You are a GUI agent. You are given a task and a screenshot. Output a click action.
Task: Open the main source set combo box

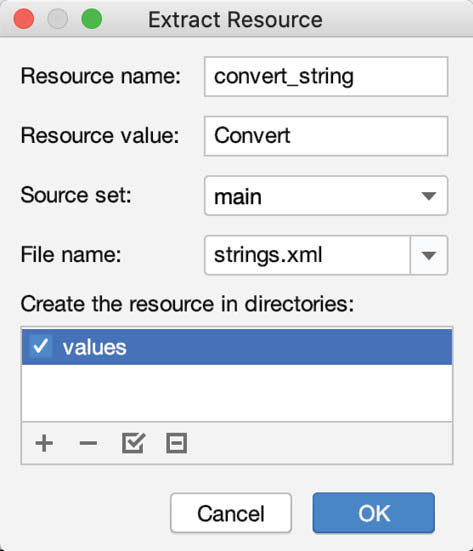(x=326, y=196)
